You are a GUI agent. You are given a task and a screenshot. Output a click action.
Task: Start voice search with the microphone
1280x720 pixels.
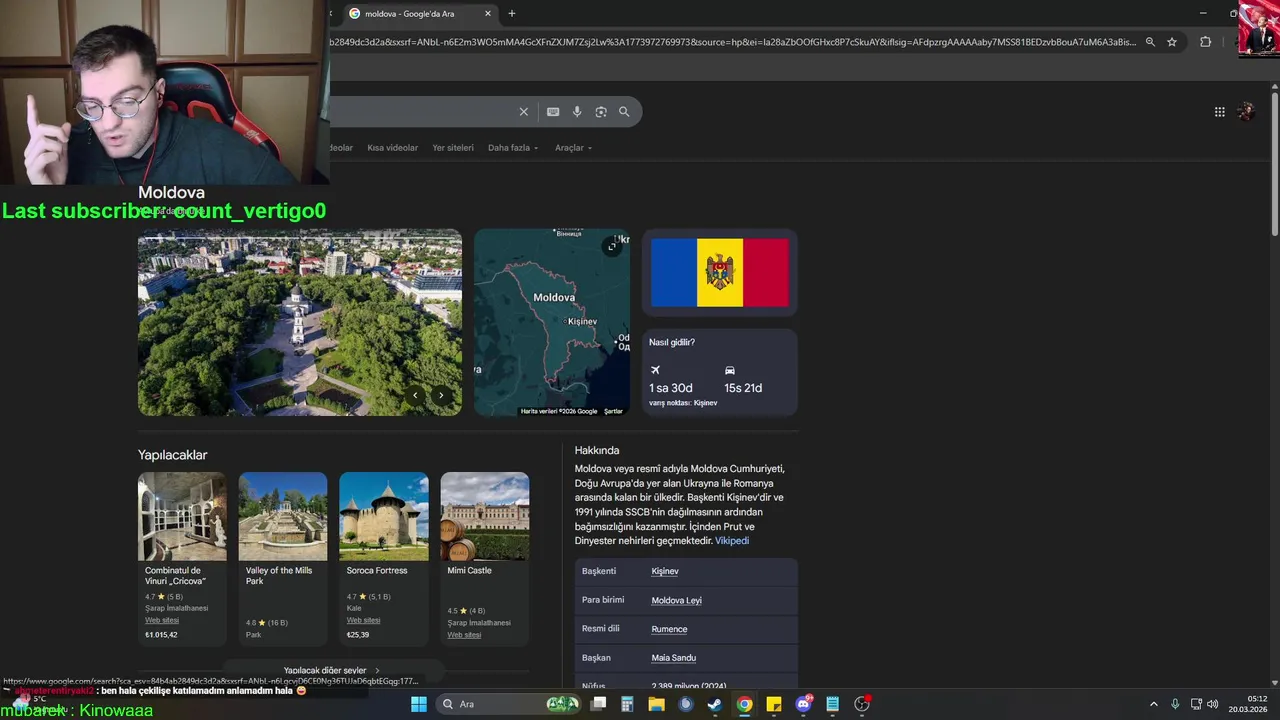click(x=577, y=112)
